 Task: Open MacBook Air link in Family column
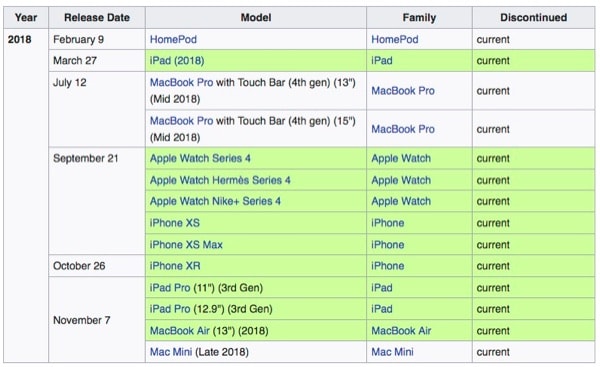[x=401, y=330]
